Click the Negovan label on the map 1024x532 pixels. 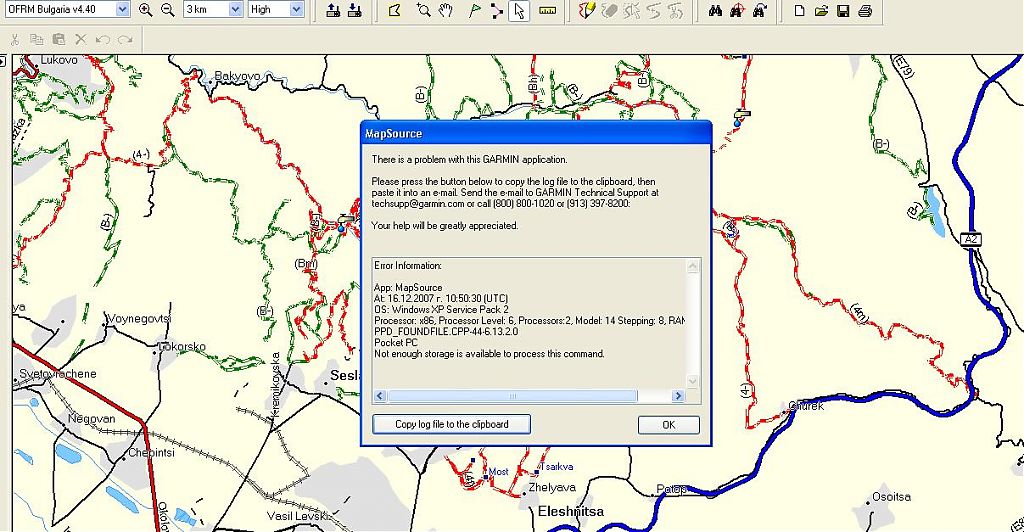tap(91, 418)
